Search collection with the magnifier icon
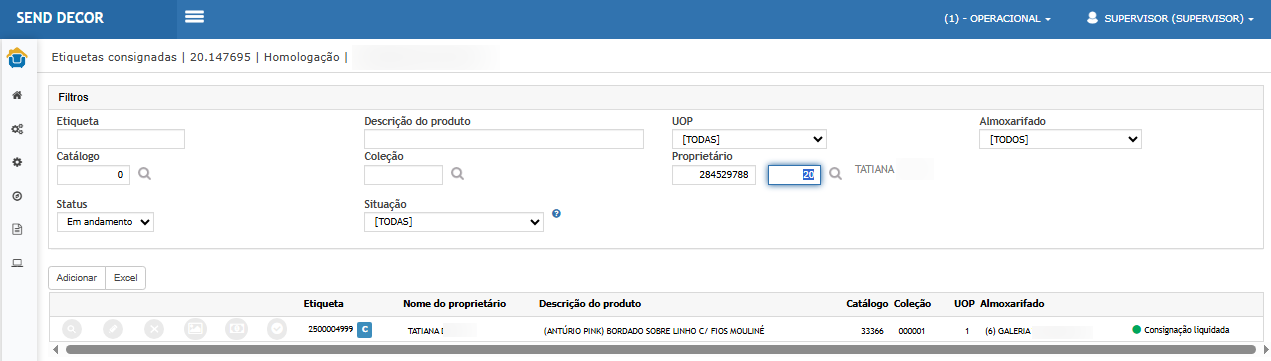The image size is (1271, 361). click(457, 174)
